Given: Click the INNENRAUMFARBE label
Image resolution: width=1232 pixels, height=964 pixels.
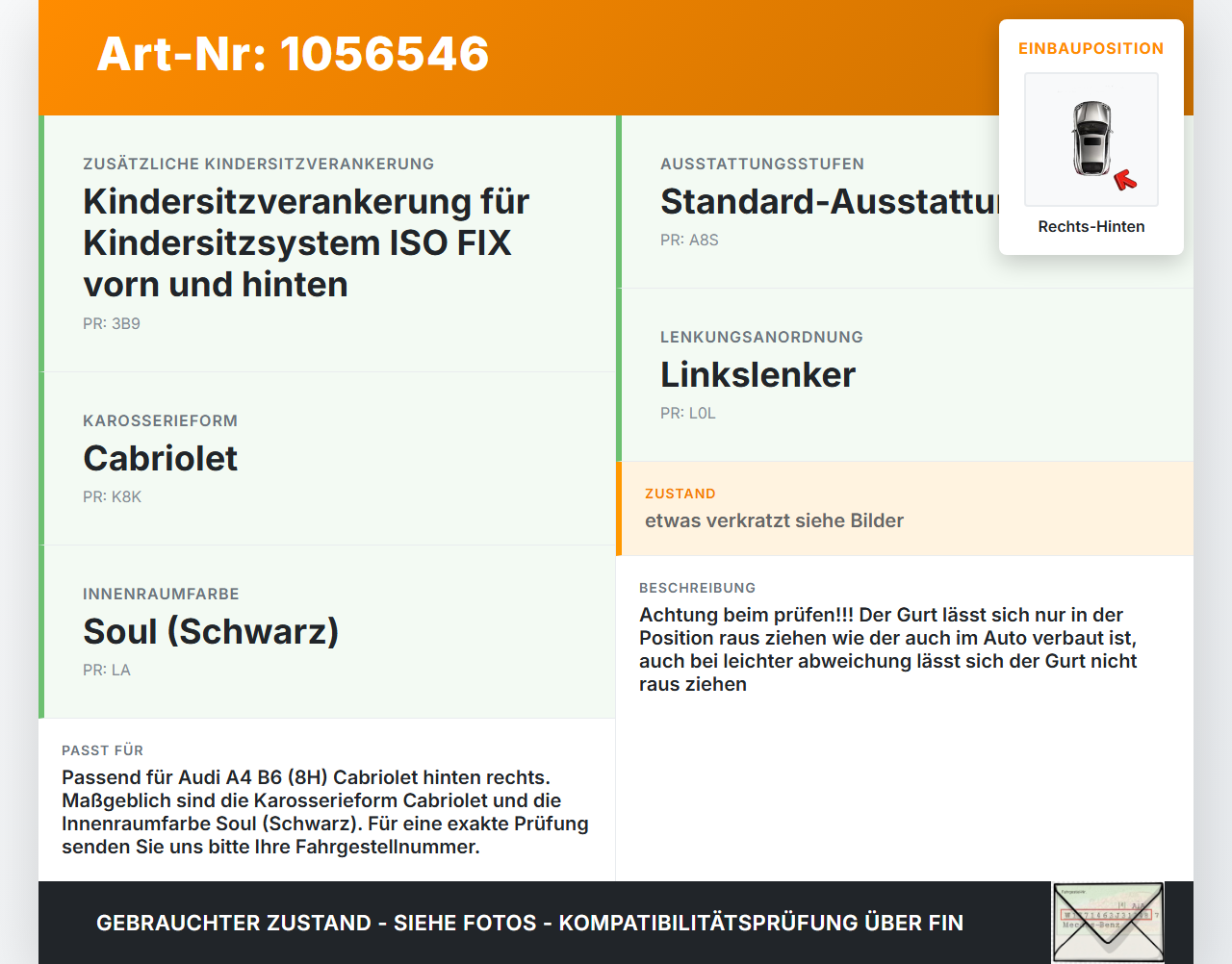Looking at the screenshot, I should click(161, 594).
